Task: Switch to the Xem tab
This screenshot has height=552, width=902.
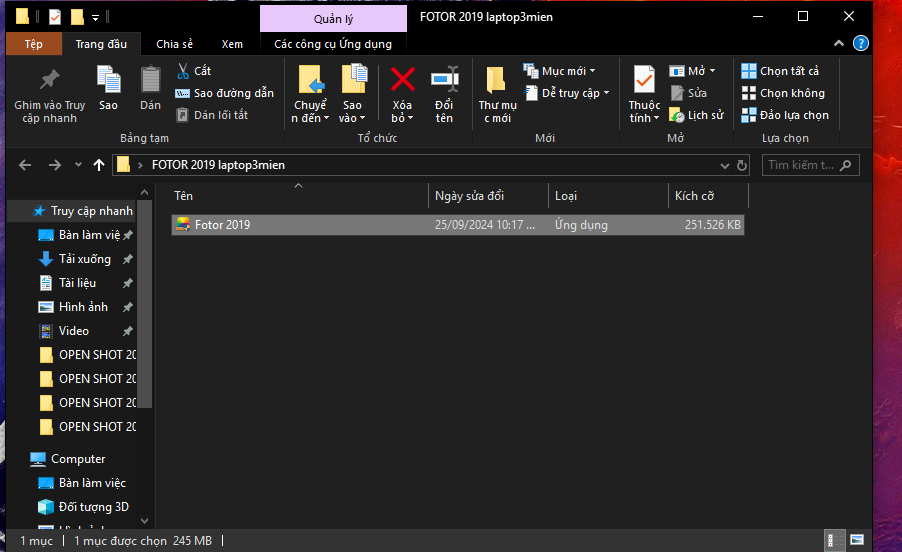Action: (232, 44)
